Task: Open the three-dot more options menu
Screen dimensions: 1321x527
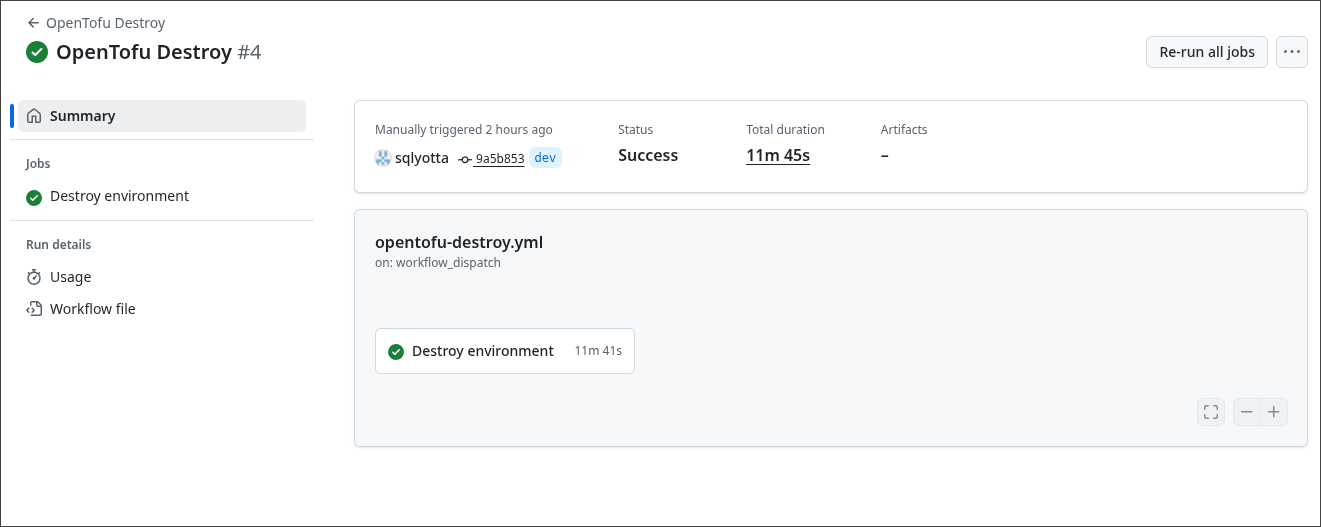Action: (1291, 52)
